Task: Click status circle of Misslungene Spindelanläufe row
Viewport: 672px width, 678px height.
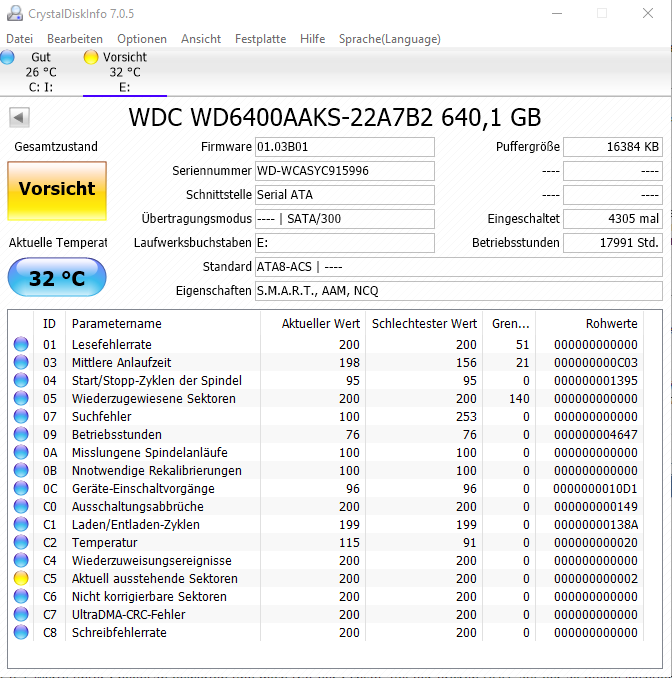Action: [x=21, y=452]
